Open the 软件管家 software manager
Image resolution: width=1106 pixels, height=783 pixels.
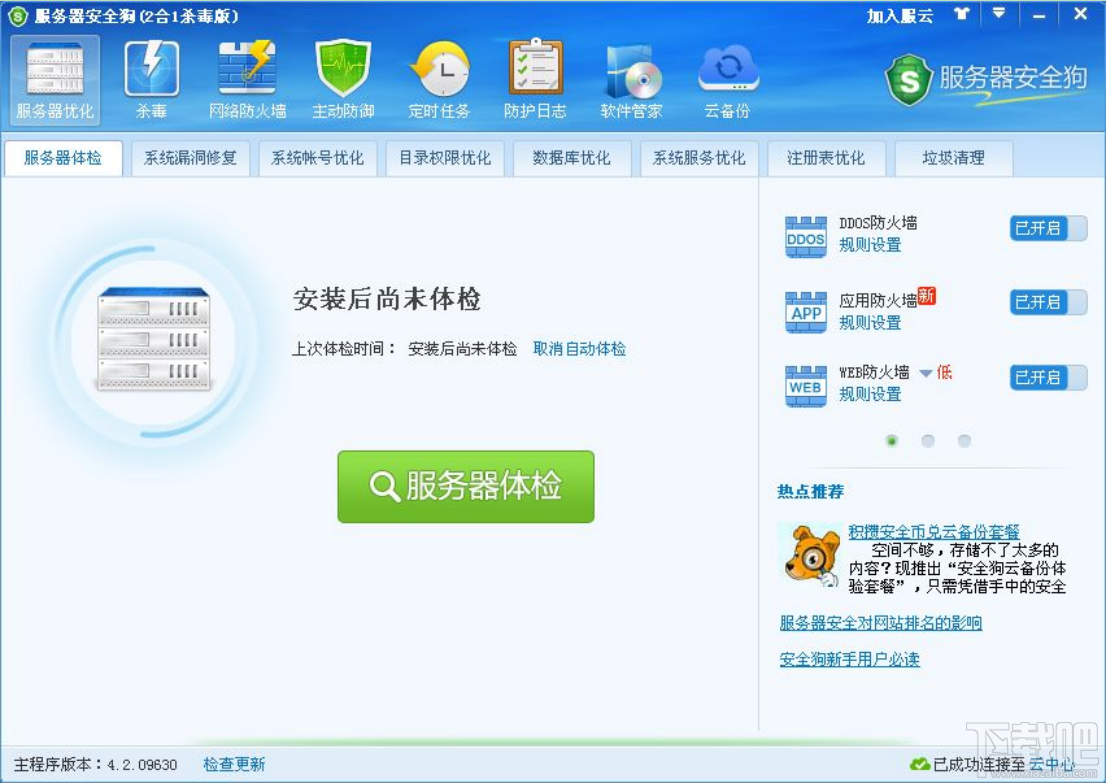[632, 75]
